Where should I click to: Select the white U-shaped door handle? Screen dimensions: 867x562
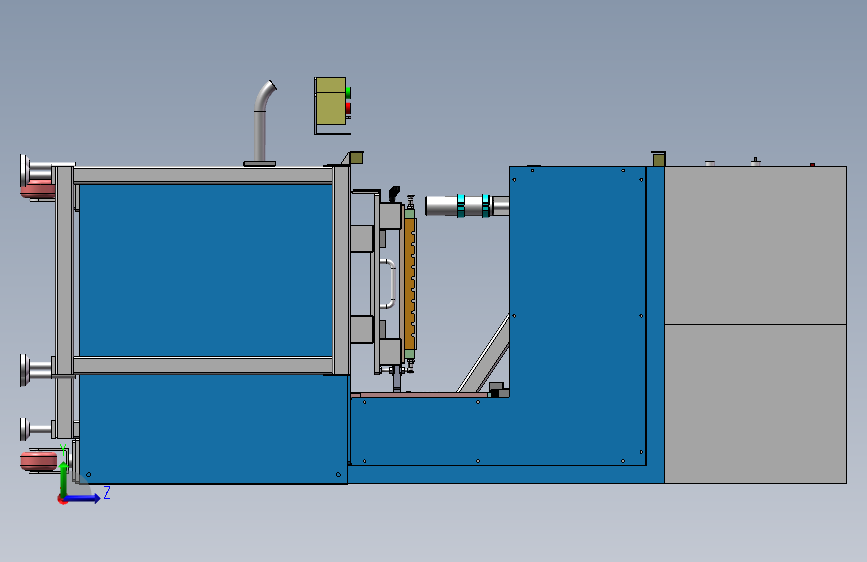[388, 284]
